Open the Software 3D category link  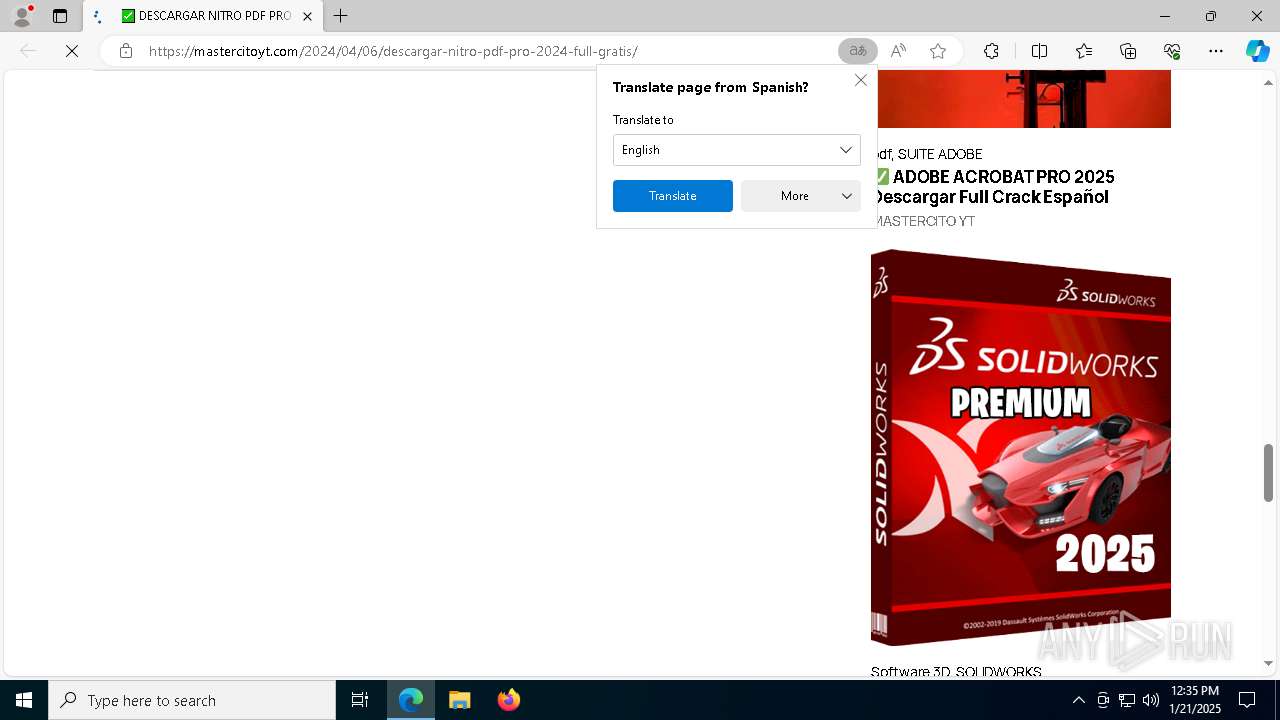coord(910,672)
